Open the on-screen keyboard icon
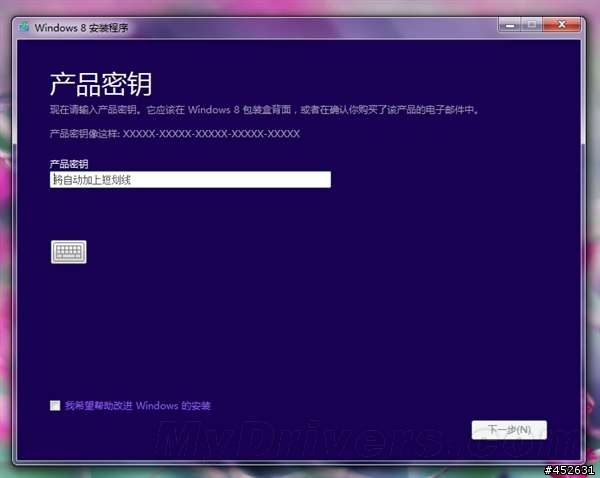 68,252
